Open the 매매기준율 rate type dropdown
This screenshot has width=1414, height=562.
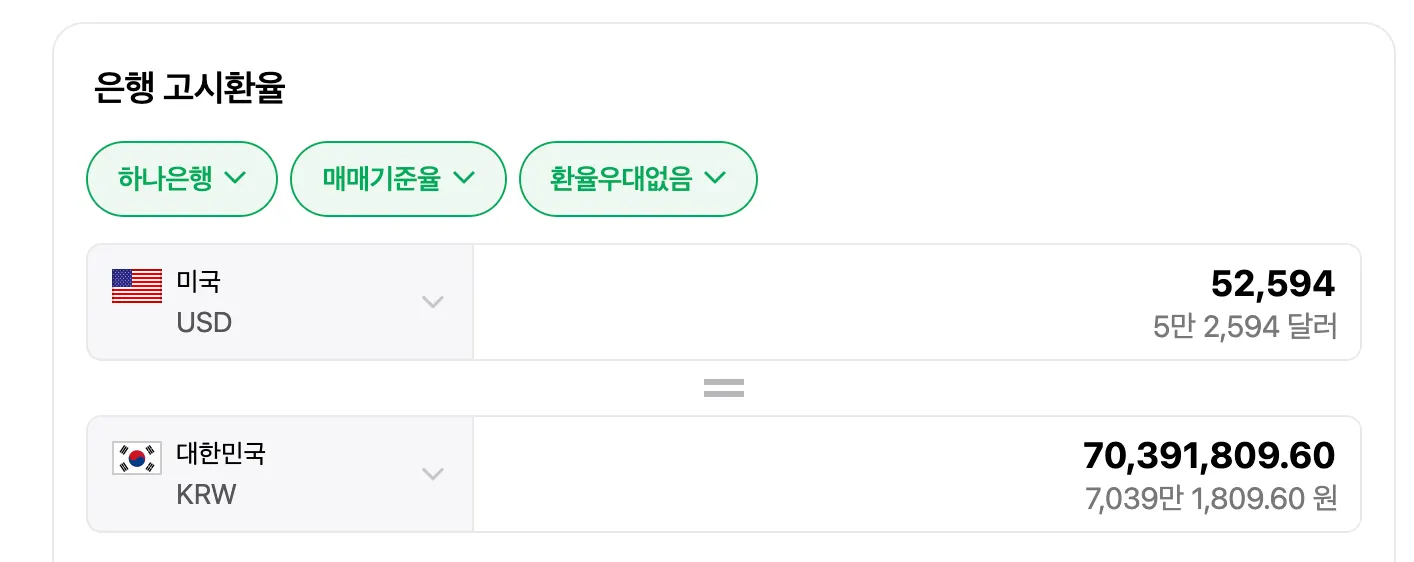(398, 179)
